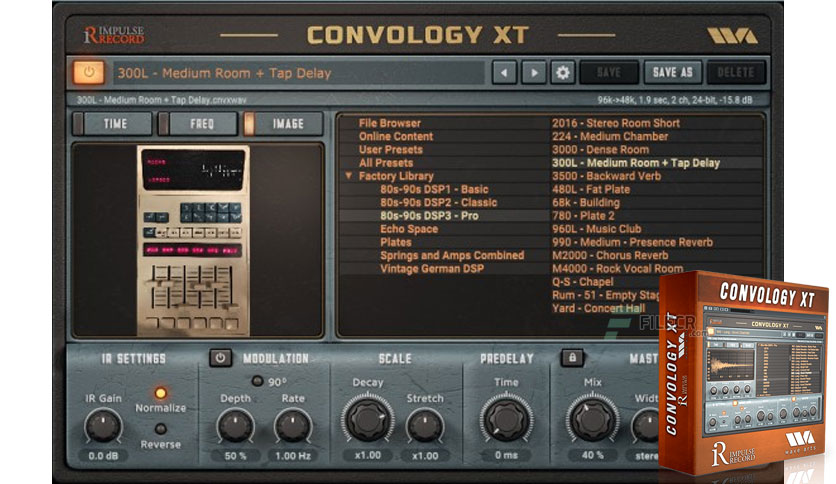Click the preset name display field
Screen dimensions: 836x484
[299, 73]
